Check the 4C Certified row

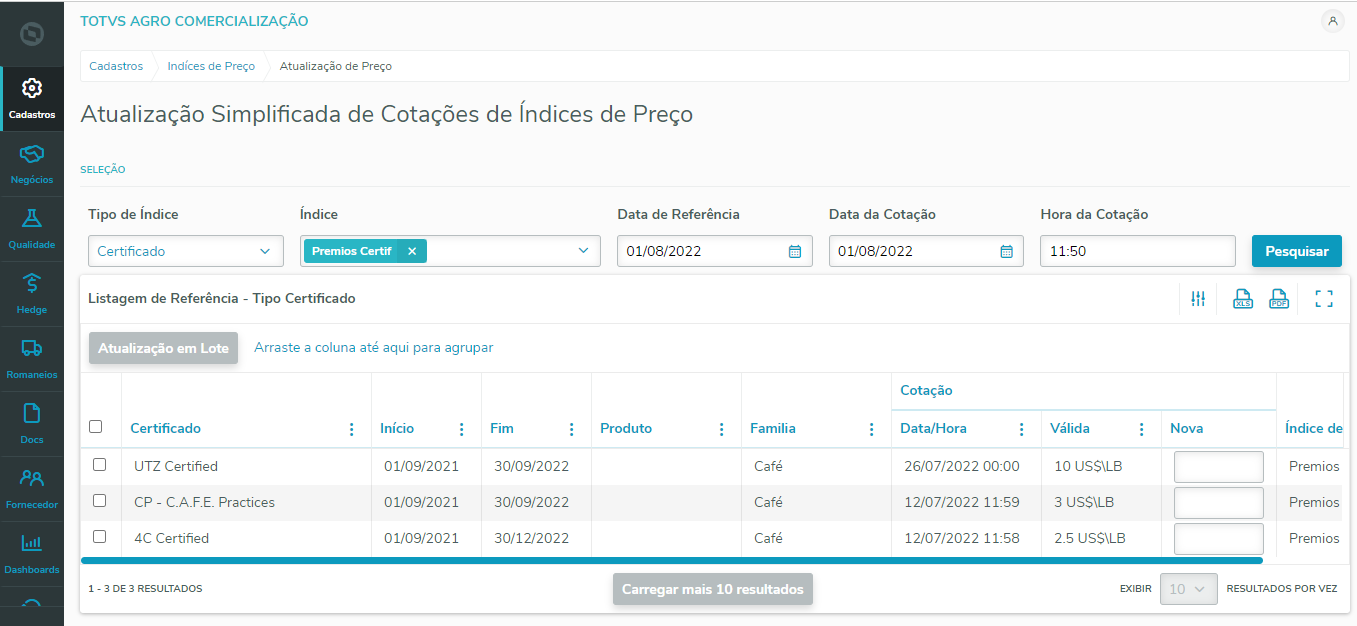(x=99, y=537)
